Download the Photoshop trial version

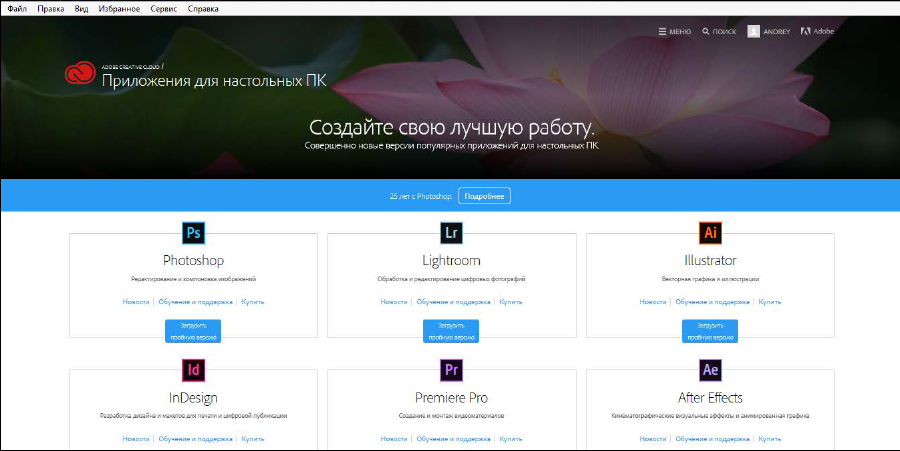193,331
